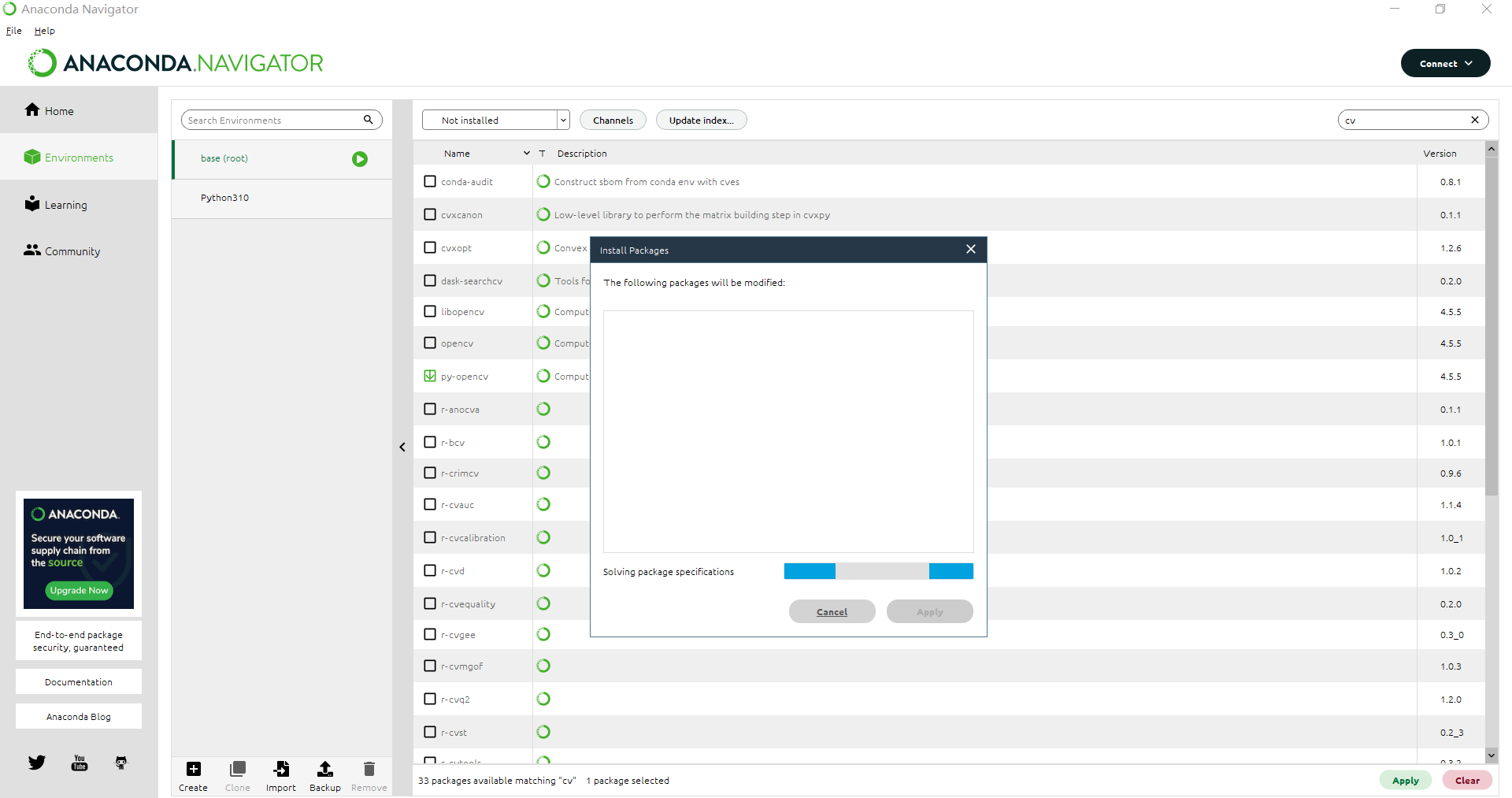
Task: Click the search environments magnifier icon
Action: pos(368,120)
